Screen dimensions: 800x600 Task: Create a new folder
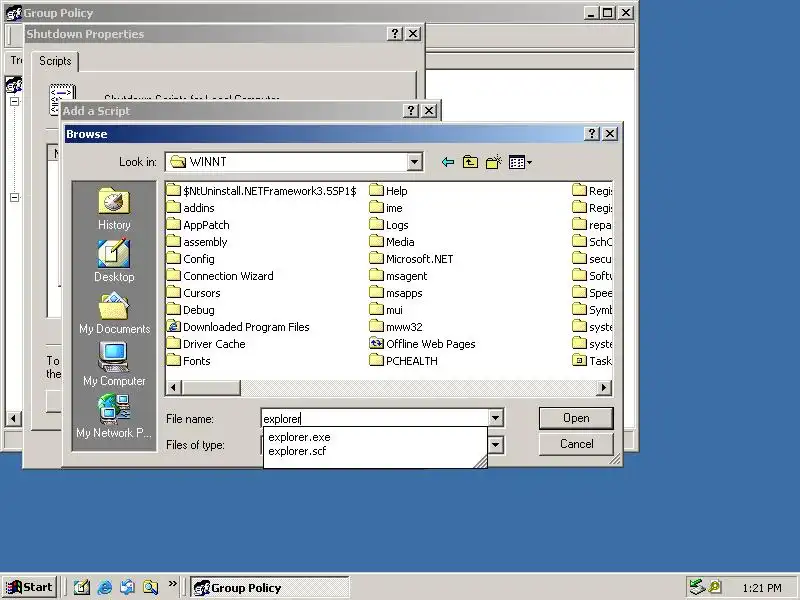pos(493,162)
